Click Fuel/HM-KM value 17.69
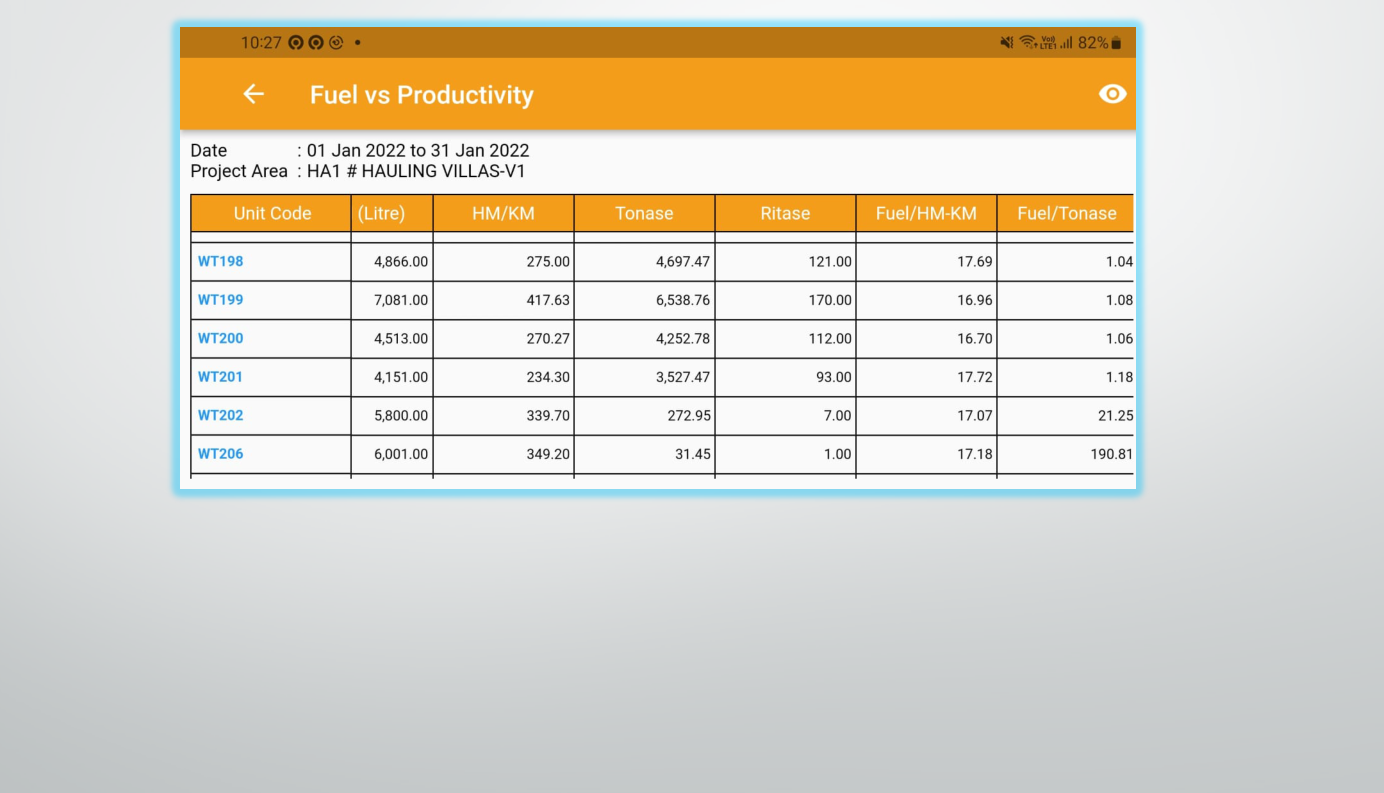Viewport: 1384px width, 793px height. (975, 262)
